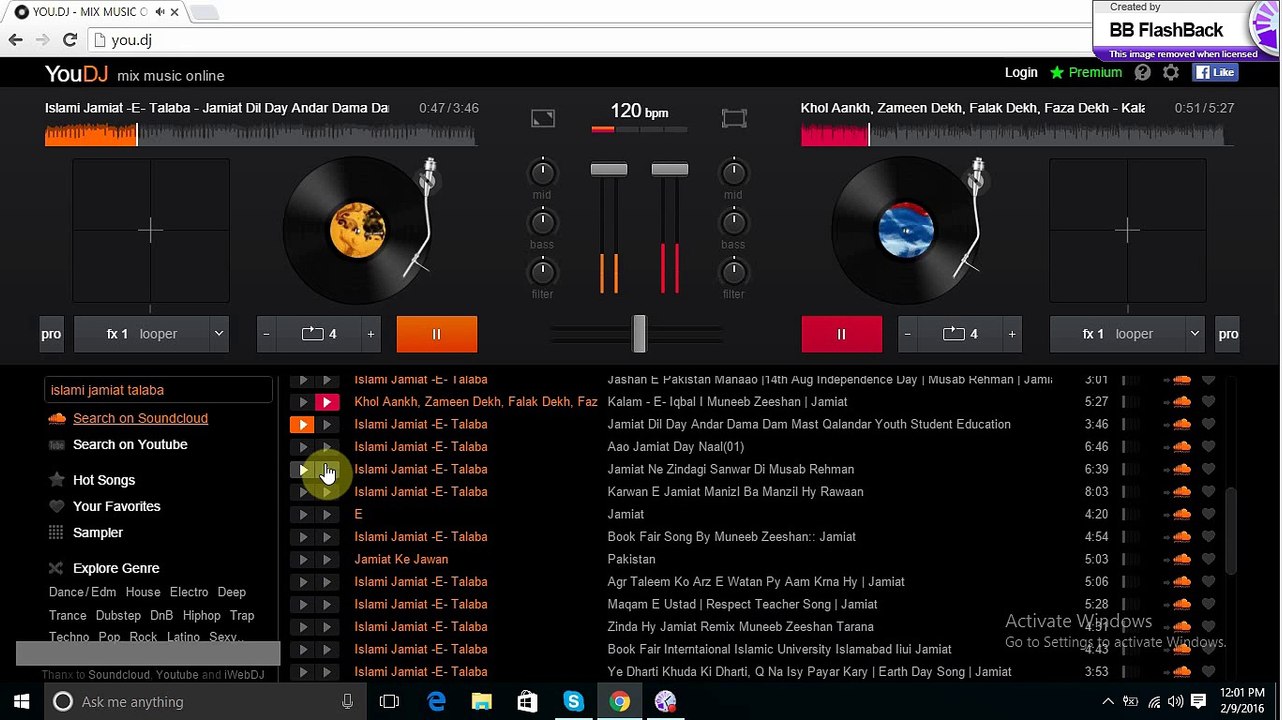Choose Search on Youtube
1282x720 pixels.
tap(130, 445)
